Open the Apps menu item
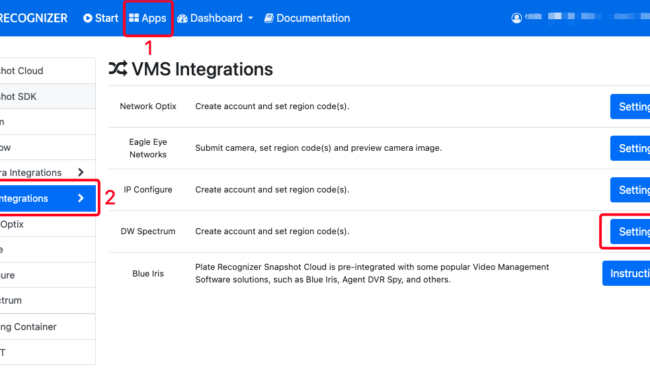Image resolution: width=650 pixels, height=385 pixels. (148, 18)
